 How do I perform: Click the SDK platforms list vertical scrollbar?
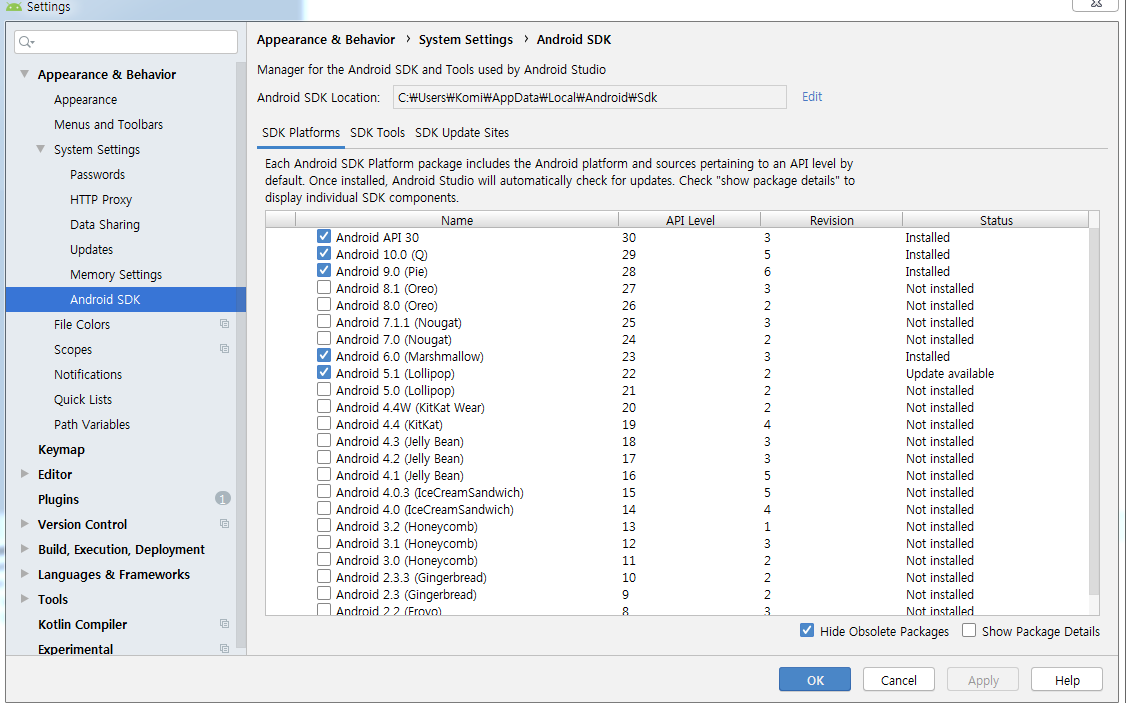click(x=1094, y=412)
